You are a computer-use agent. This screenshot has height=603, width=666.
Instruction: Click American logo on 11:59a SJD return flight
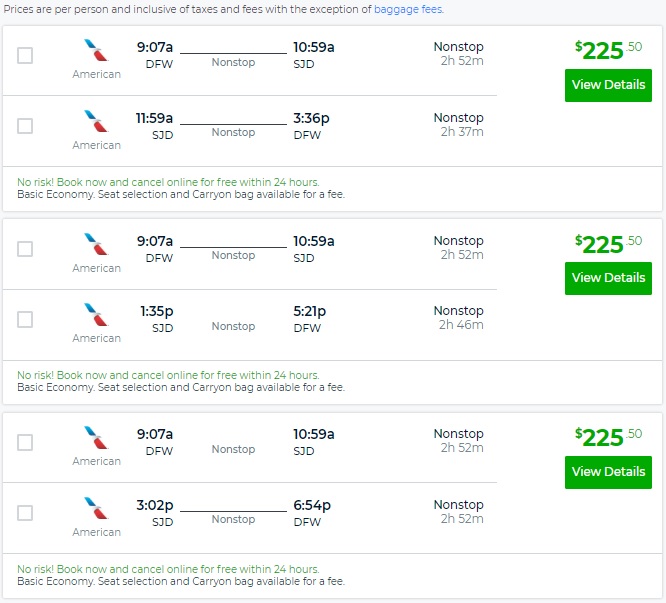click(97, 122)
